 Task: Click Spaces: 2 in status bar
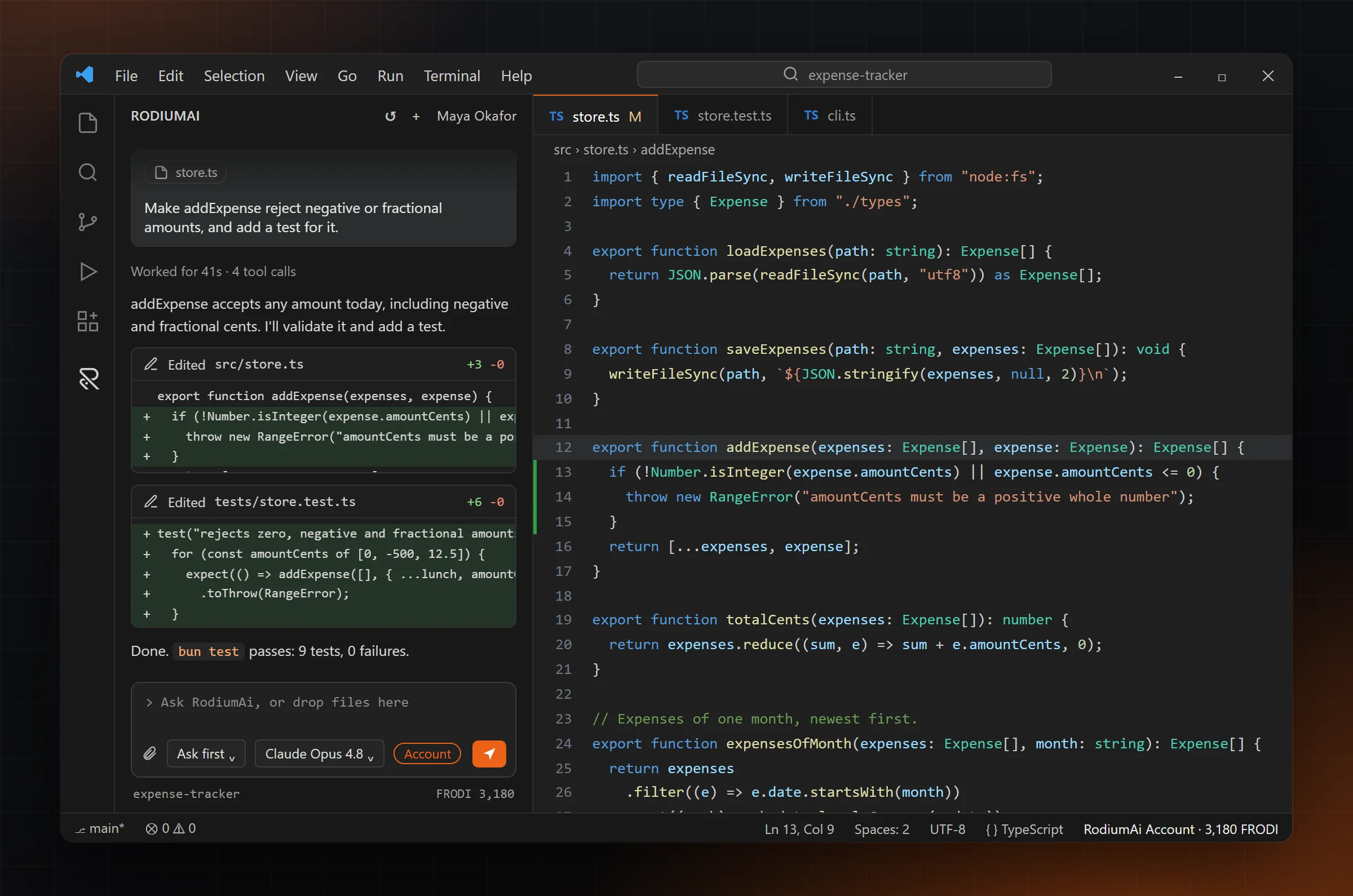(x=881, y=828)
